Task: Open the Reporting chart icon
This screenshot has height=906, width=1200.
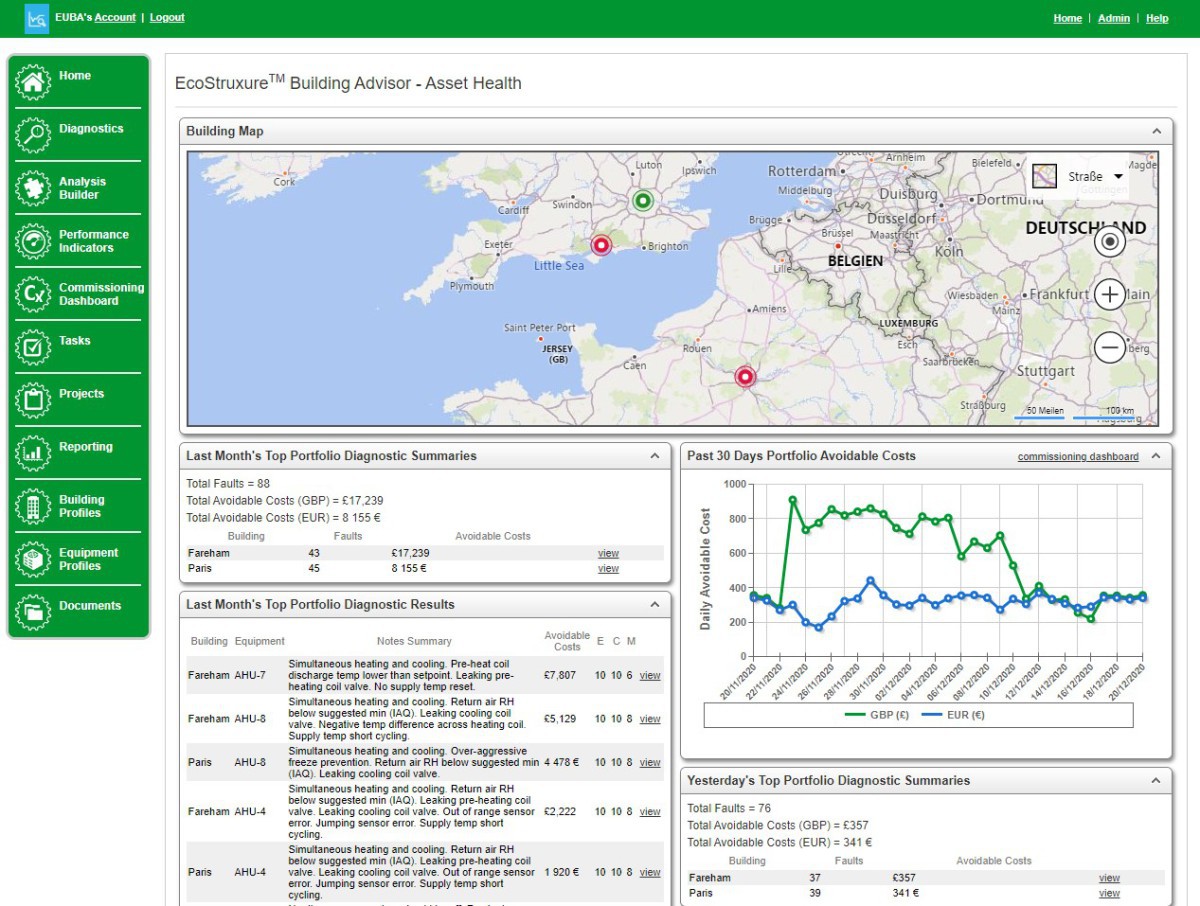Action: tap(34, 453)
